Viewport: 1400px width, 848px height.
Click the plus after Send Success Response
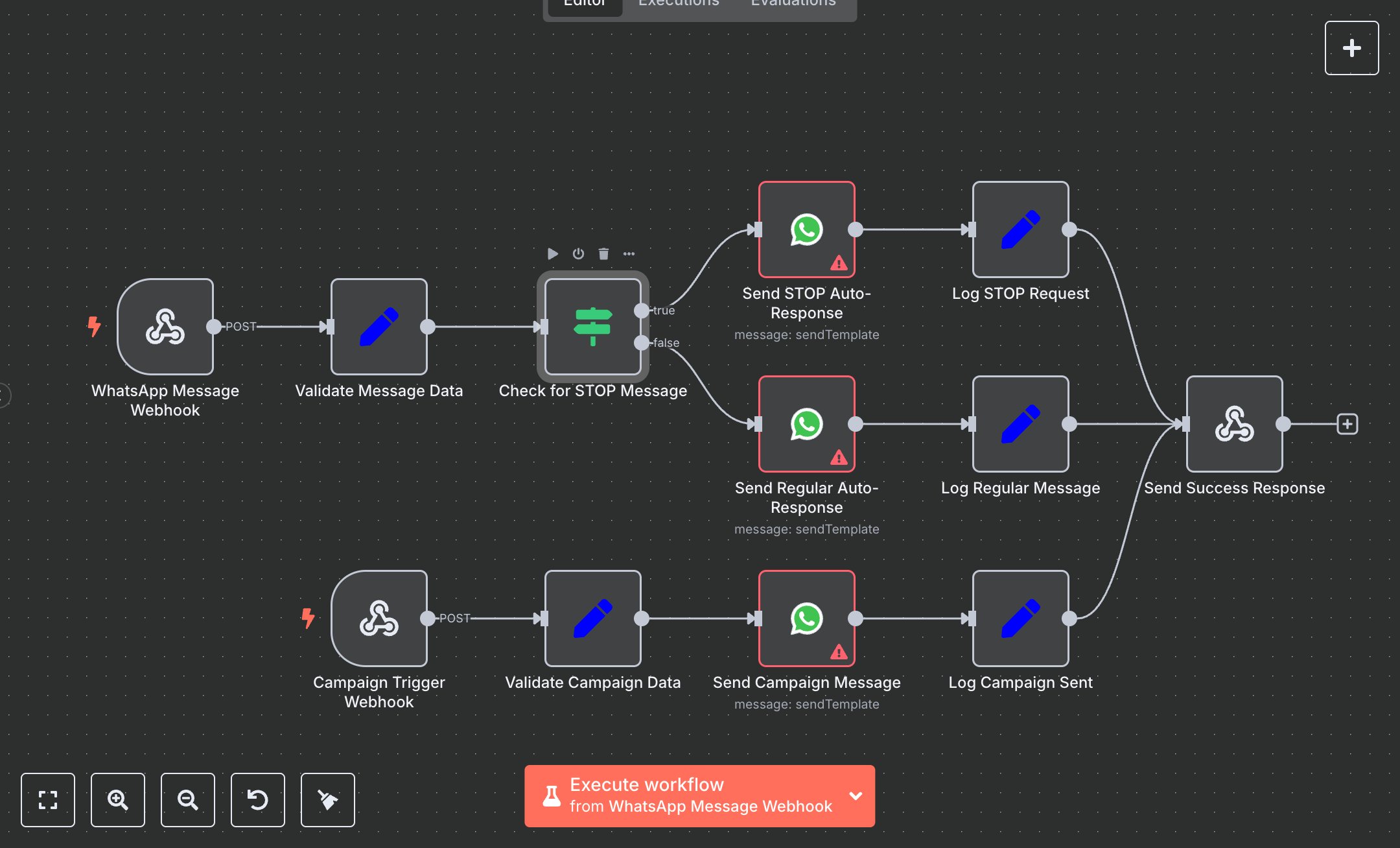(x=1348, y=424)
